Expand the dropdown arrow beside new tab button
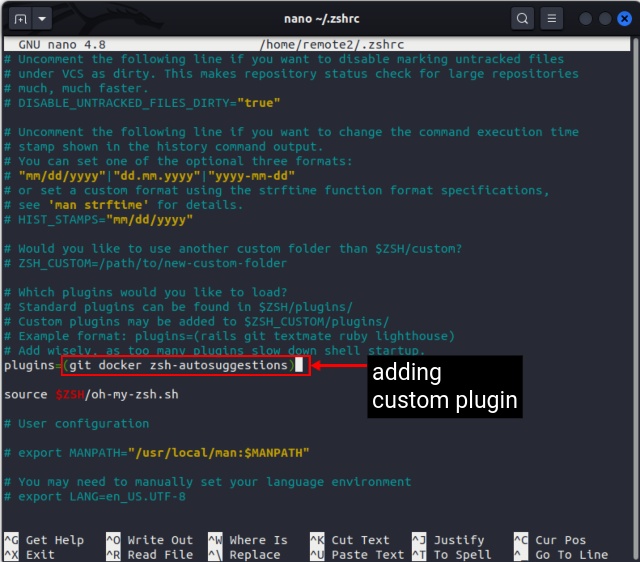Image resolution: width=640 pixels, height=562 pixels. [43, 18]
